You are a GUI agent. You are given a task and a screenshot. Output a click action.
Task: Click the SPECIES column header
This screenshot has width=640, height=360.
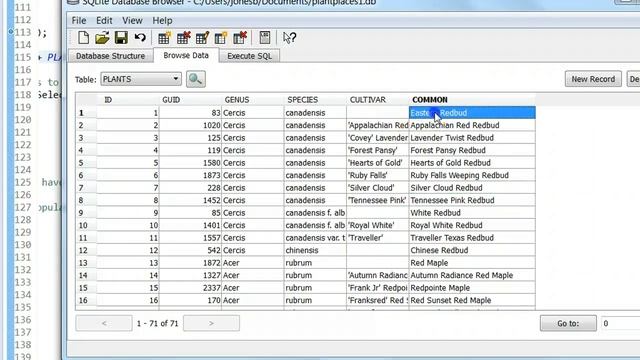coord(315,100)
